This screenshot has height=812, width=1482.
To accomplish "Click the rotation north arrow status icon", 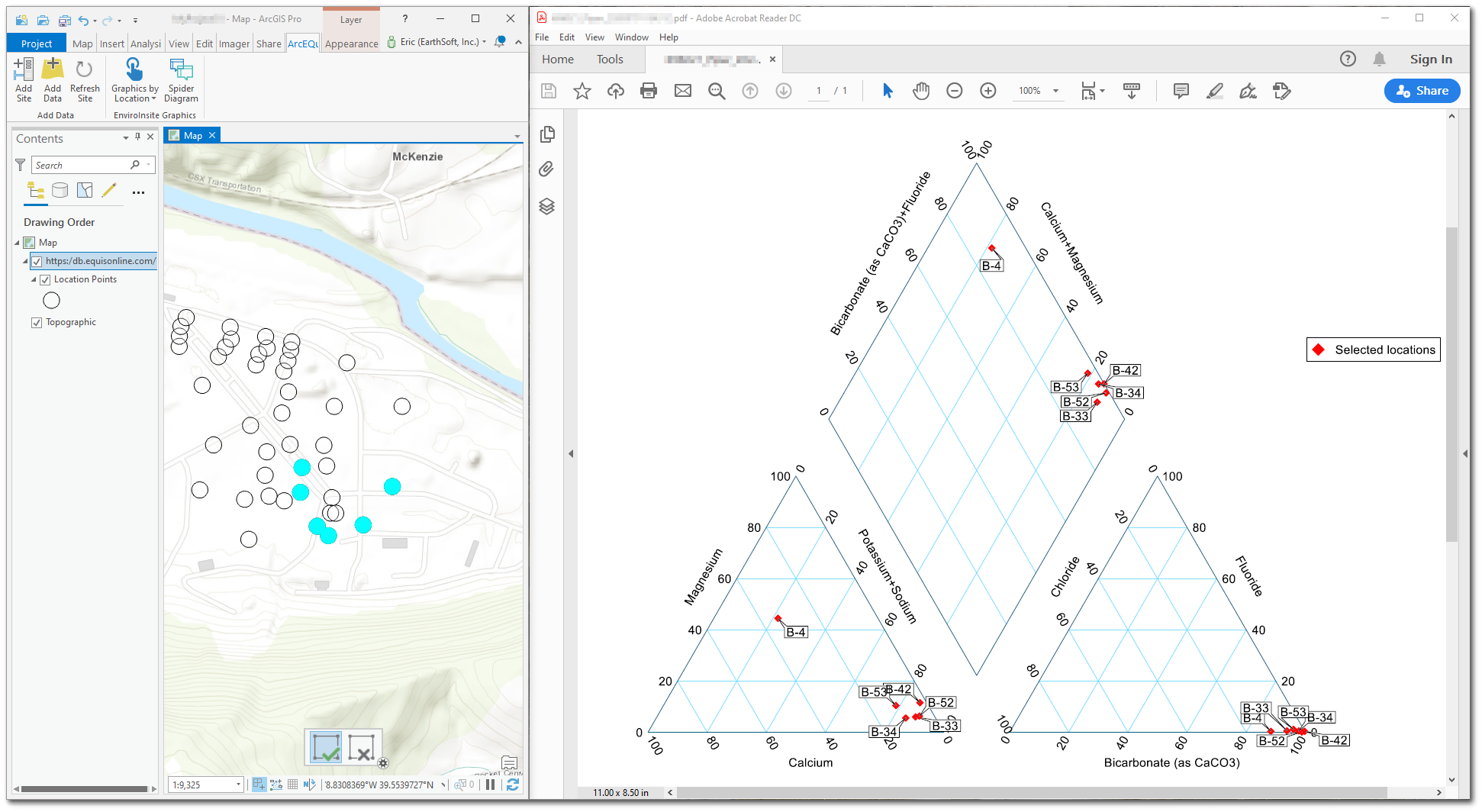I will pos(309,785).
